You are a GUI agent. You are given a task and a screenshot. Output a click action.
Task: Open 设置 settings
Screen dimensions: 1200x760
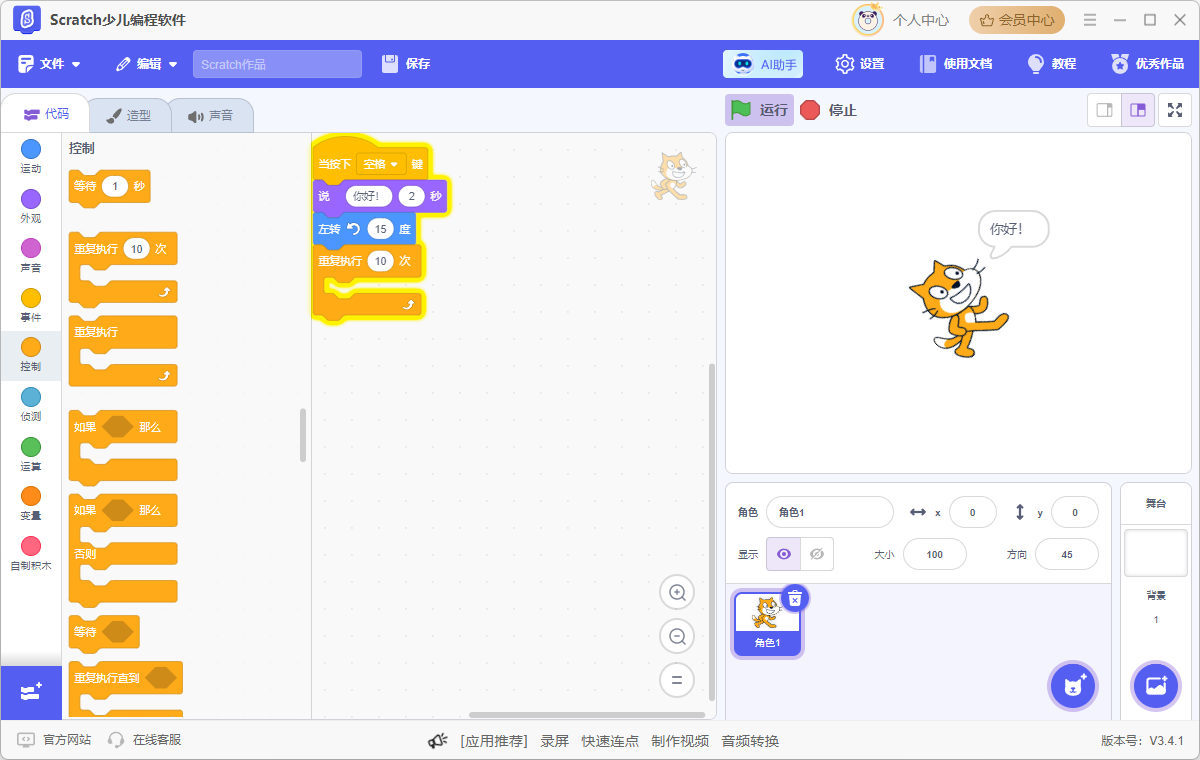coord(860,64)
